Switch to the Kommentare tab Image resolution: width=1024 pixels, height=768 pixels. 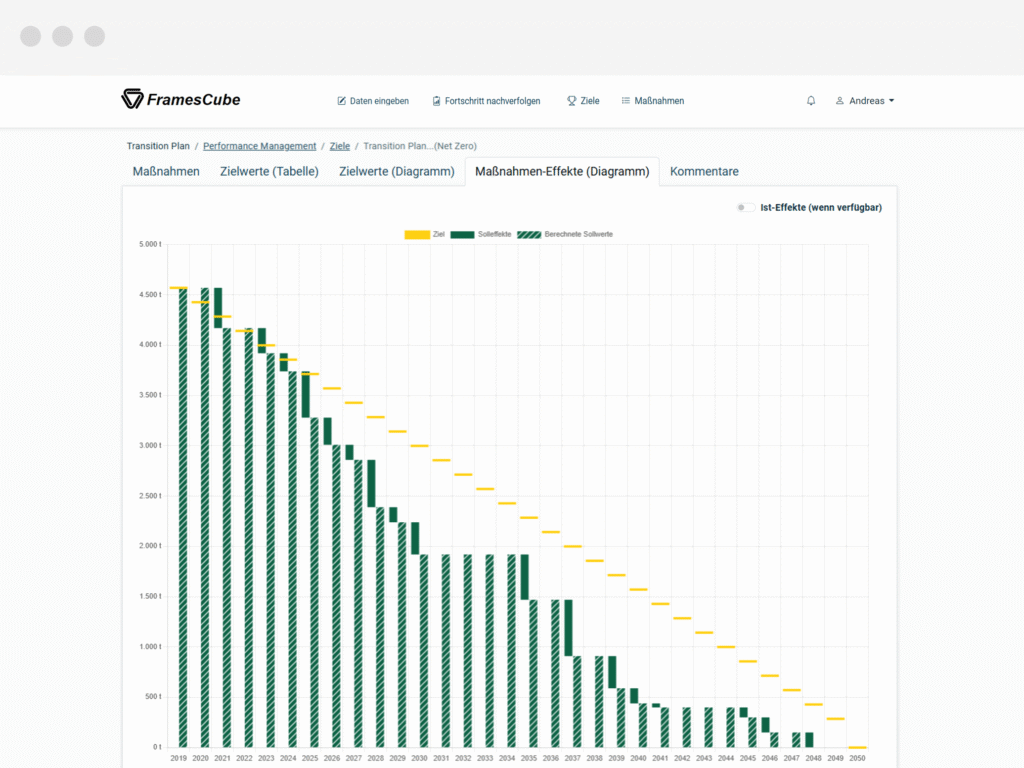pos(704,171)
